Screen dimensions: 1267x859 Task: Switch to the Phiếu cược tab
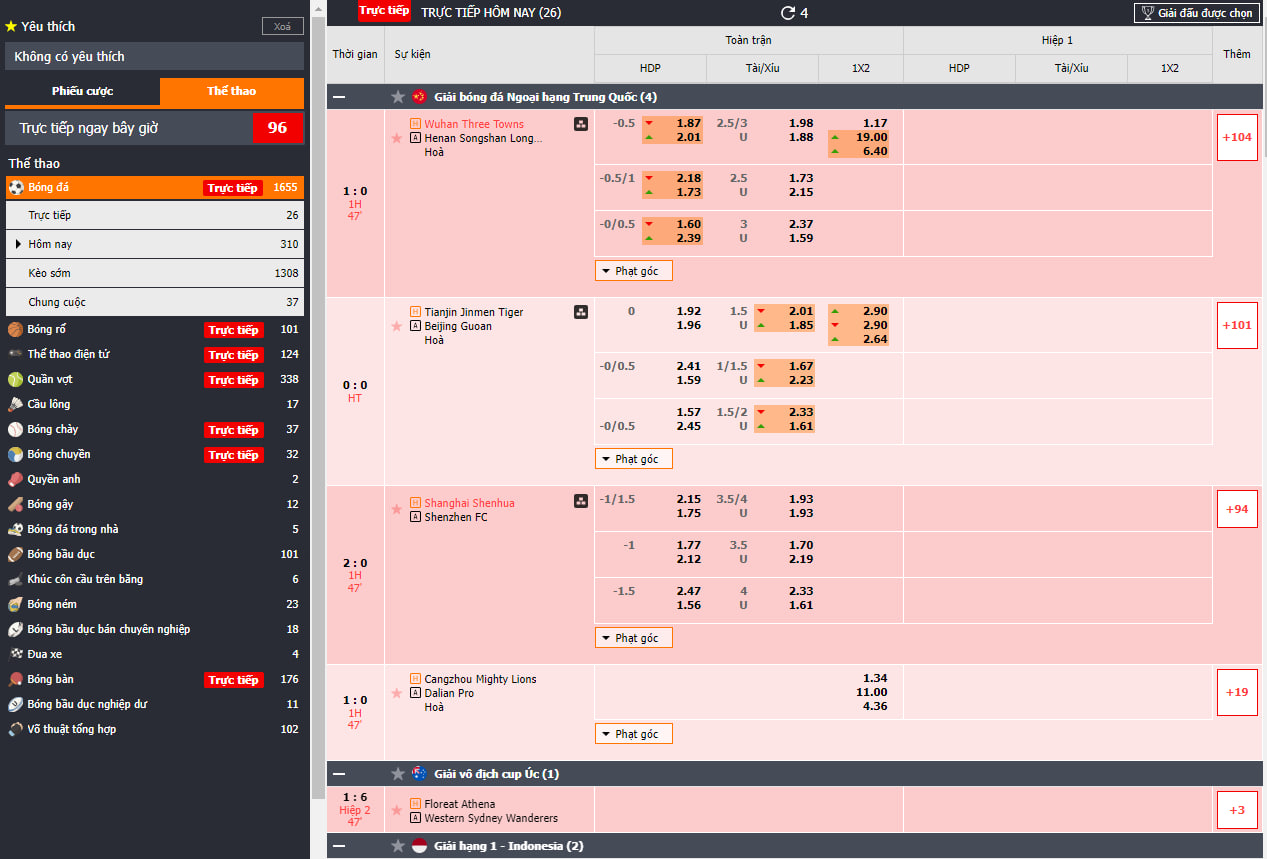click(82, 91)
